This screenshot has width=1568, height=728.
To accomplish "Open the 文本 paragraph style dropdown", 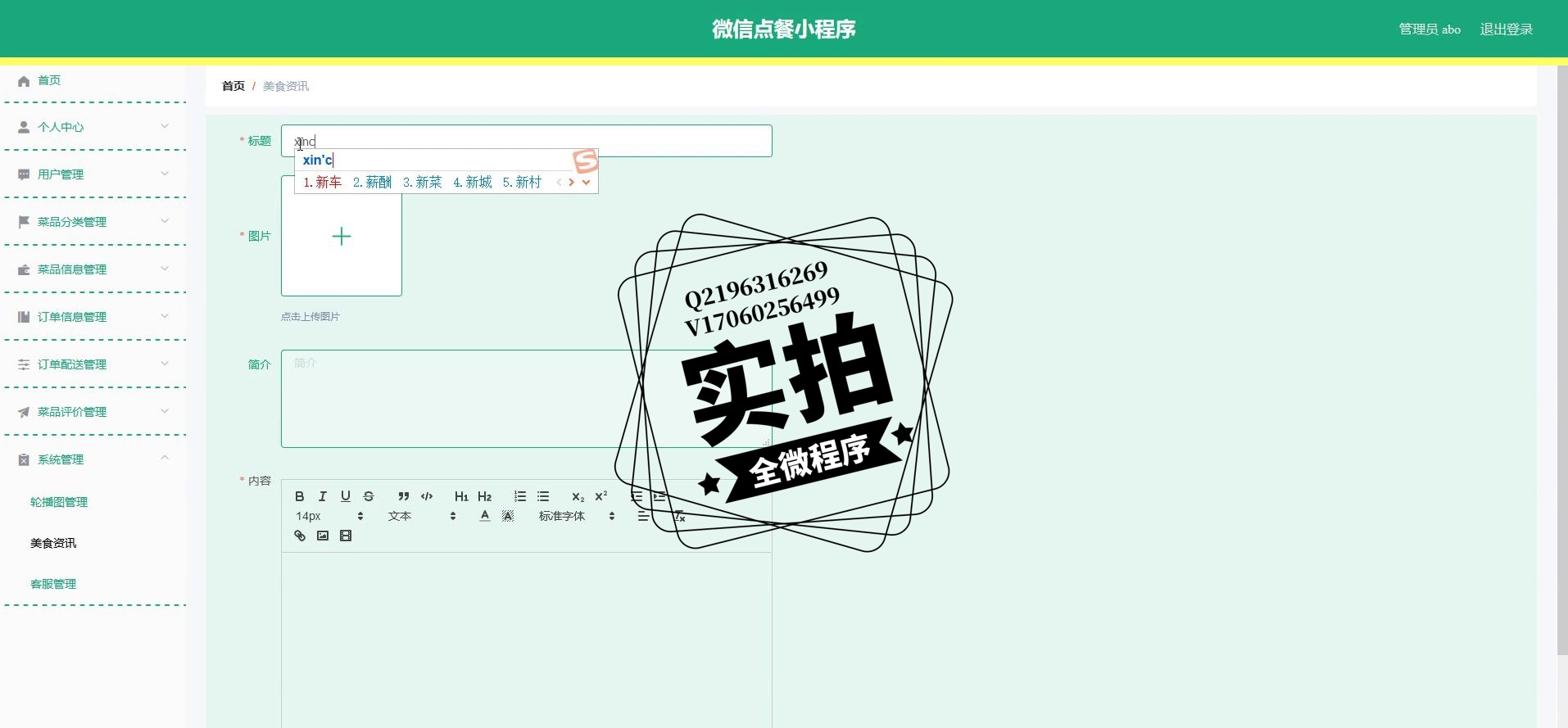I will click(x=422, y=516).
